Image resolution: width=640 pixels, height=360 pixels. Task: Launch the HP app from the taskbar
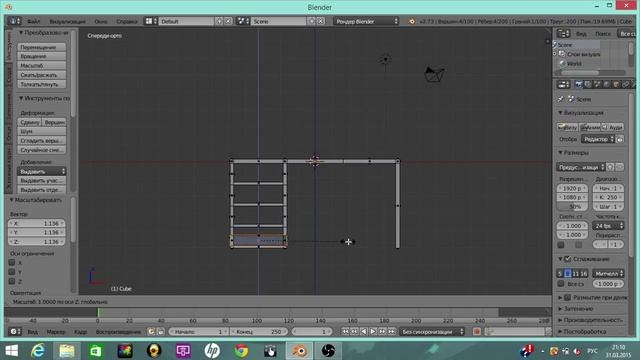(x=212, y=351)
